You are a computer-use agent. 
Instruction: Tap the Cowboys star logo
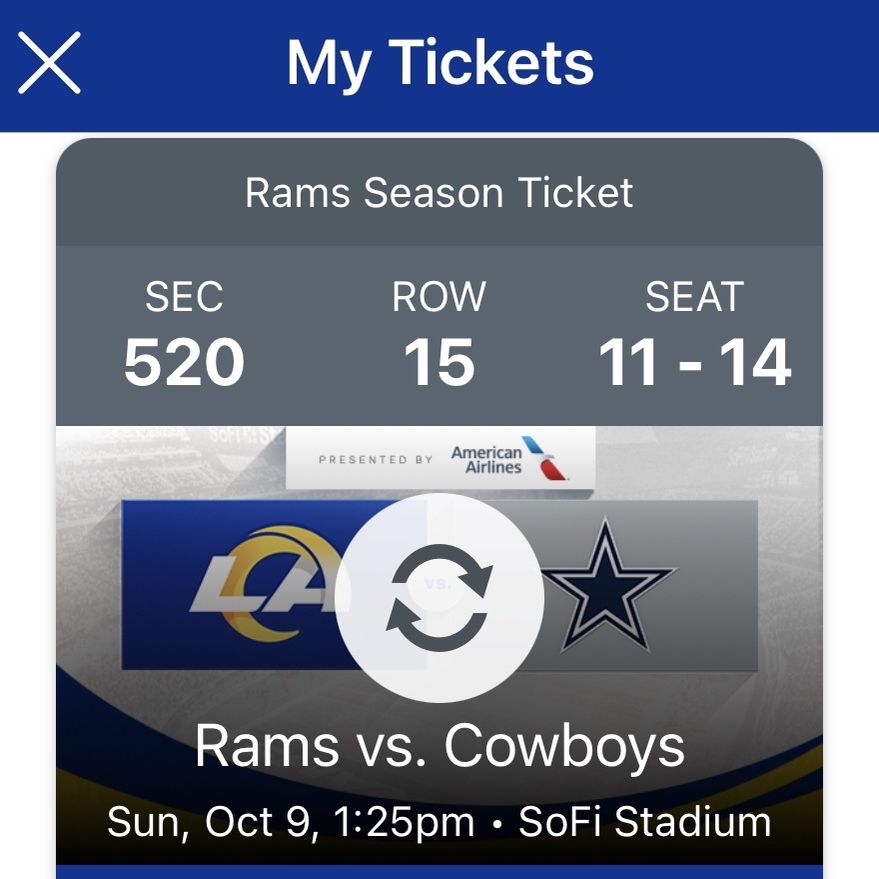(x=605, y=586)
